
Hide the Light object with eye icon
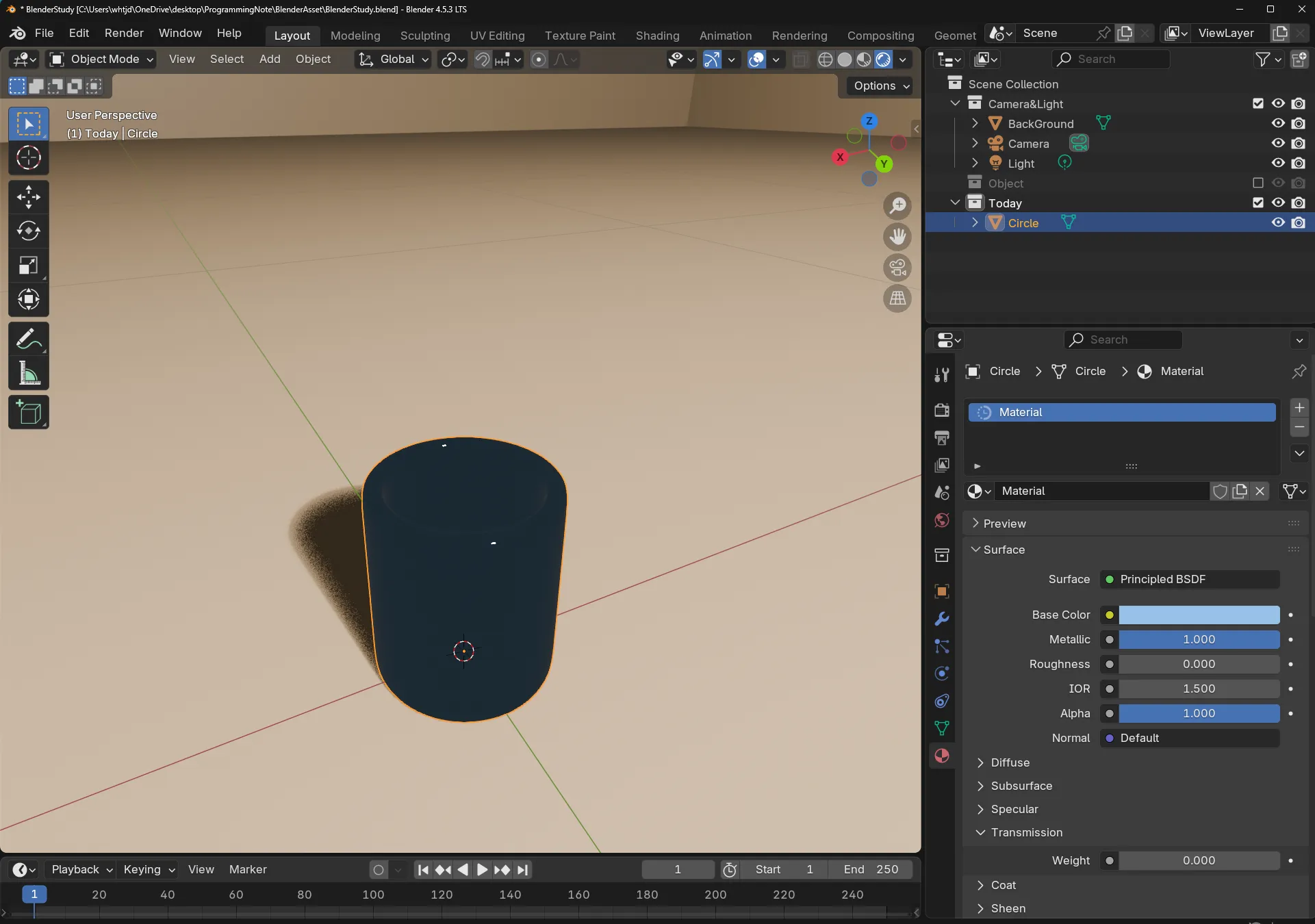point(1278,163)
